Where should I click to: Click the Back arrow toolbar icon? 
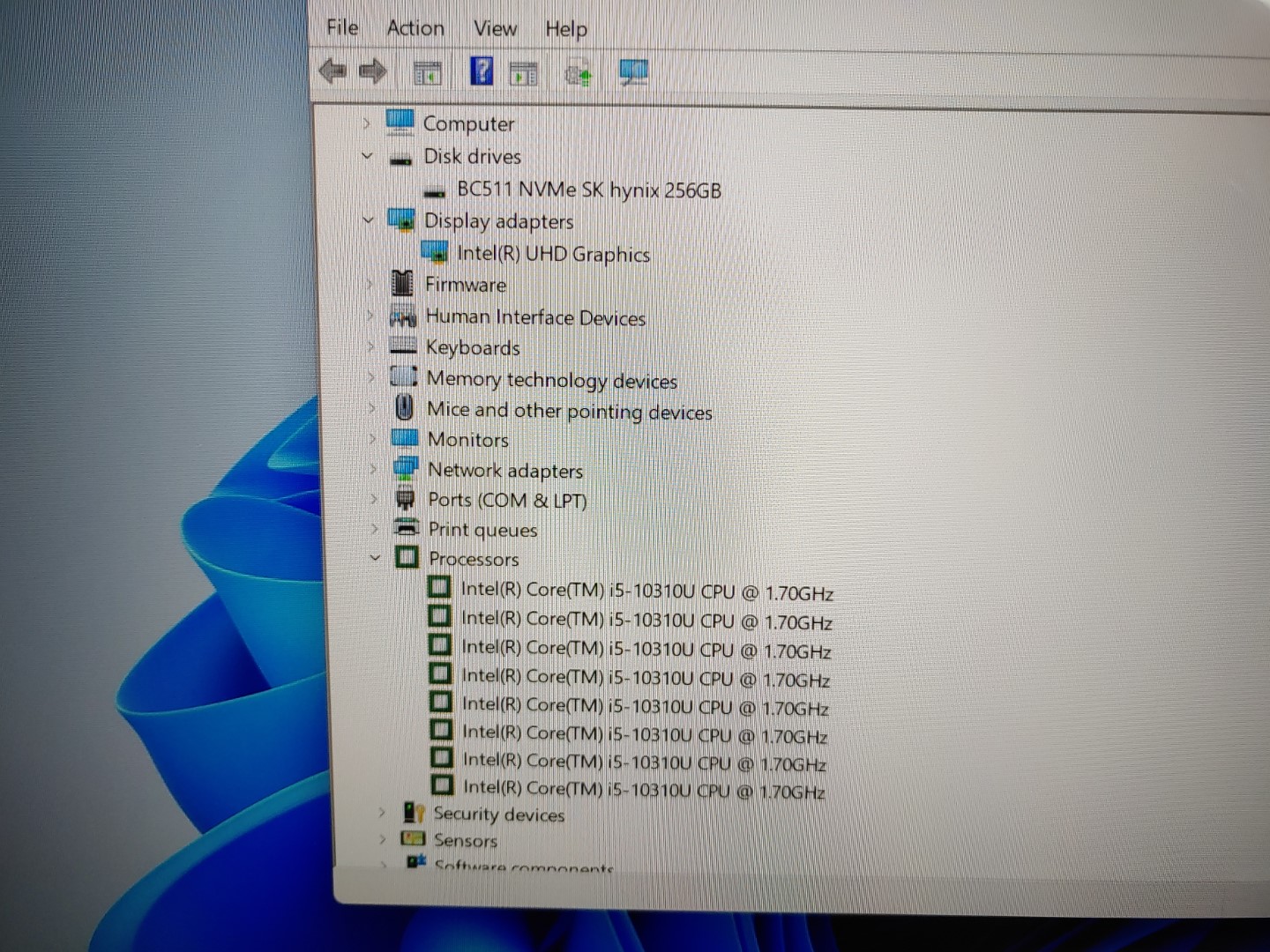coord(332,71)
